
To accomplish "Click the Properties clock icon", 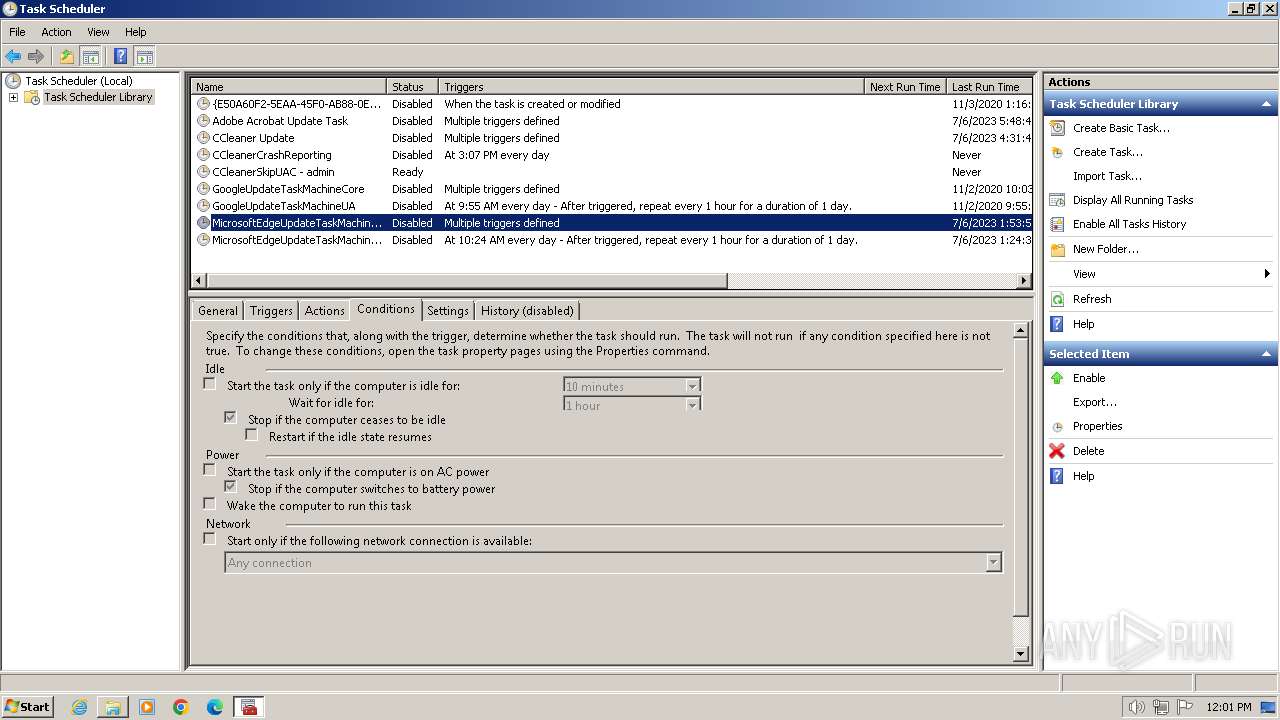I will point(1057,427).
